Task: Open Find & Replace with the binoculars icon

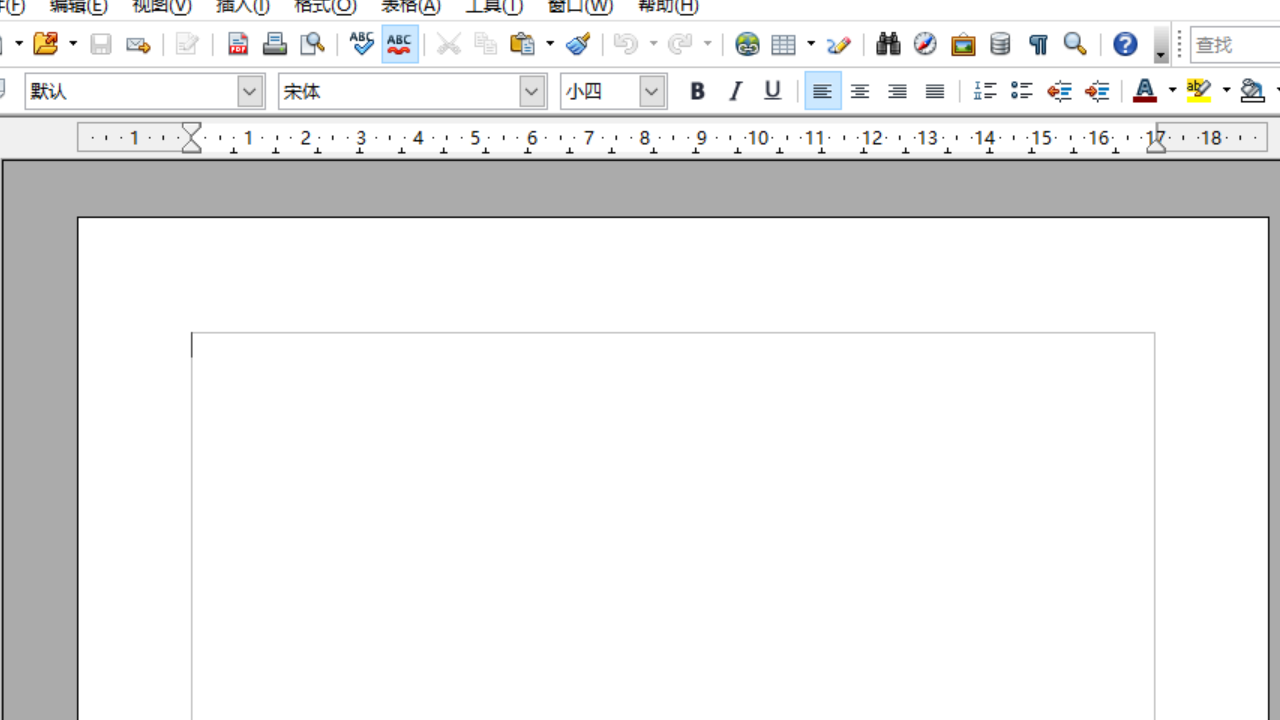Action: [887, 44]
